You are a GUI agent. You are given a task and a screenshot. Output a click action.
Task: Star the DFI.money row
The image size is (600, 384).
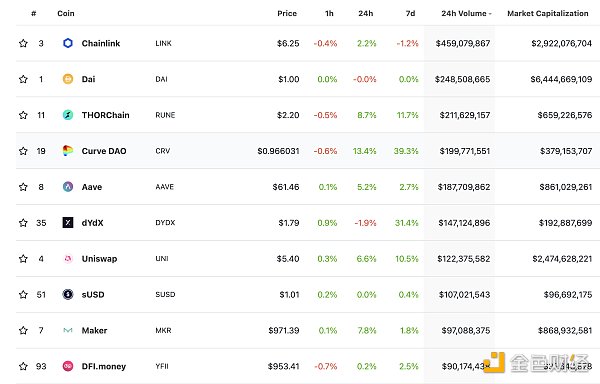[23, 366]
